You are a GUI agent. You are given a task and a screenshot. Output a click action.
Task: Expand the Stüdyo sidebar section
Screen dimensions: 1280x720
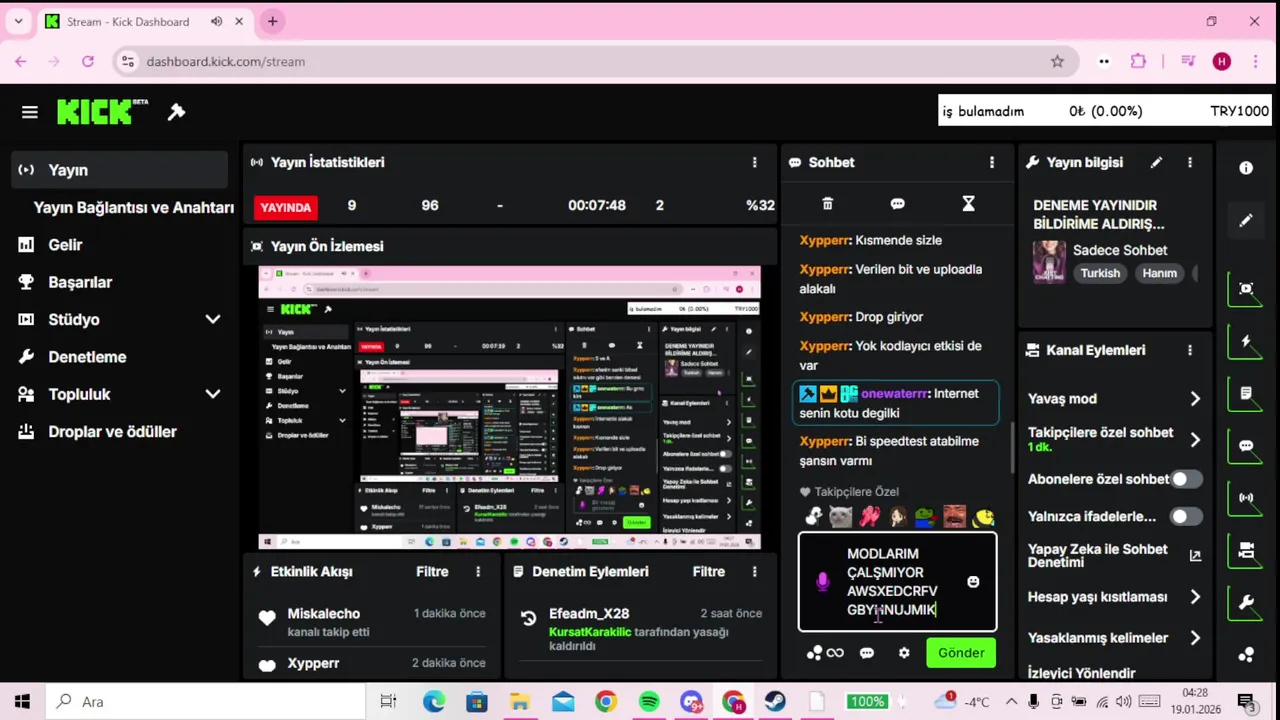point(213,319)
